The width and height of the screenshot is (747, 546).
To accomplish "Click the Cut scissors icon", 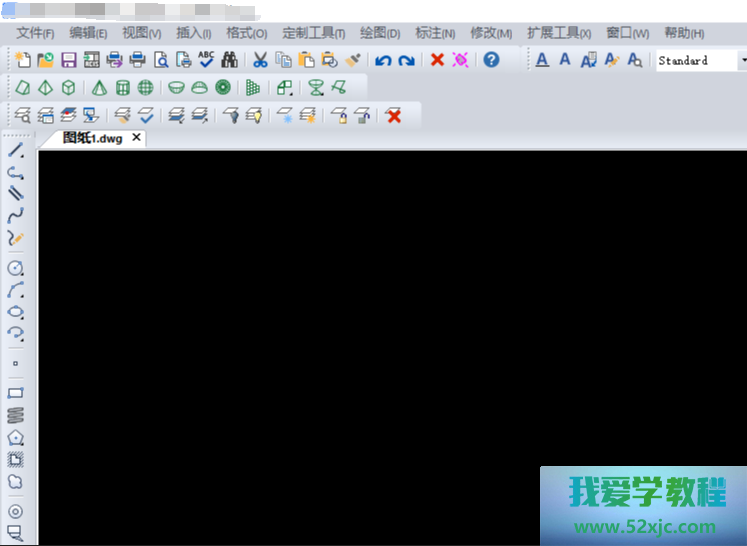I will [260, 60].
